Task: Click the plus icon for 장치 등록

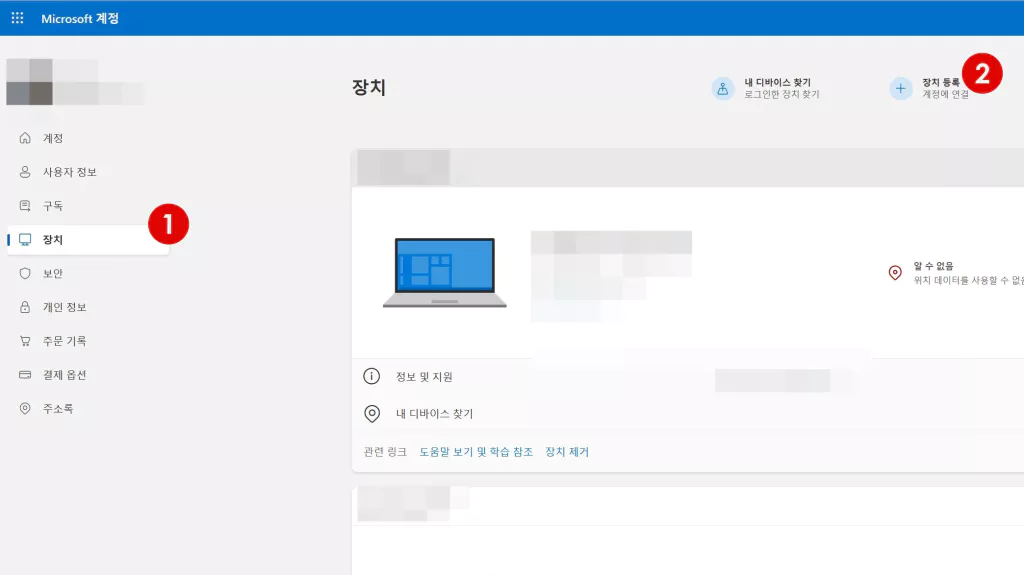Action: tap(901, 88)
